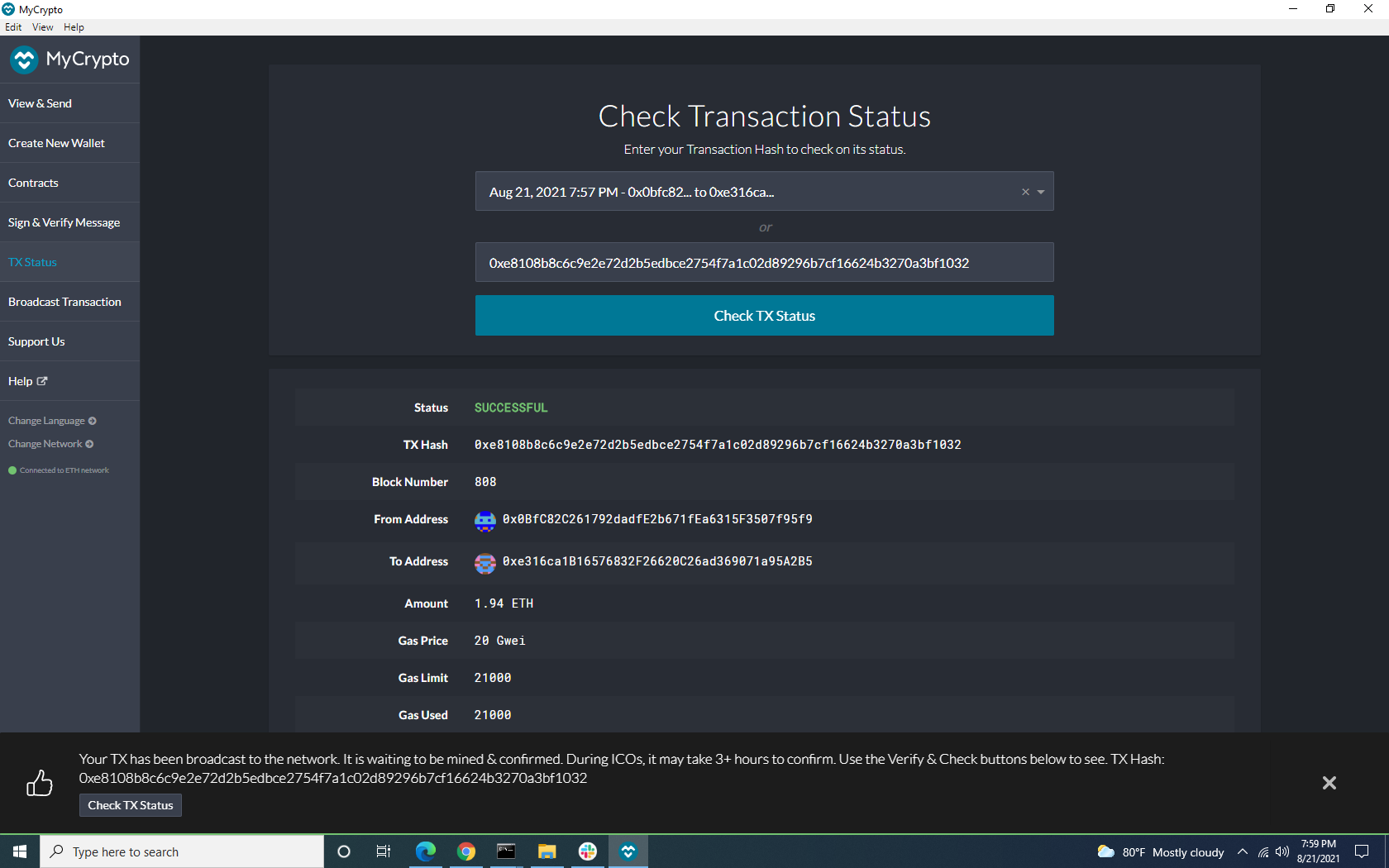This screenshot has height=868, width=1389.
Task: Click the From Address identicon avatar
Action: coord(485,520)
